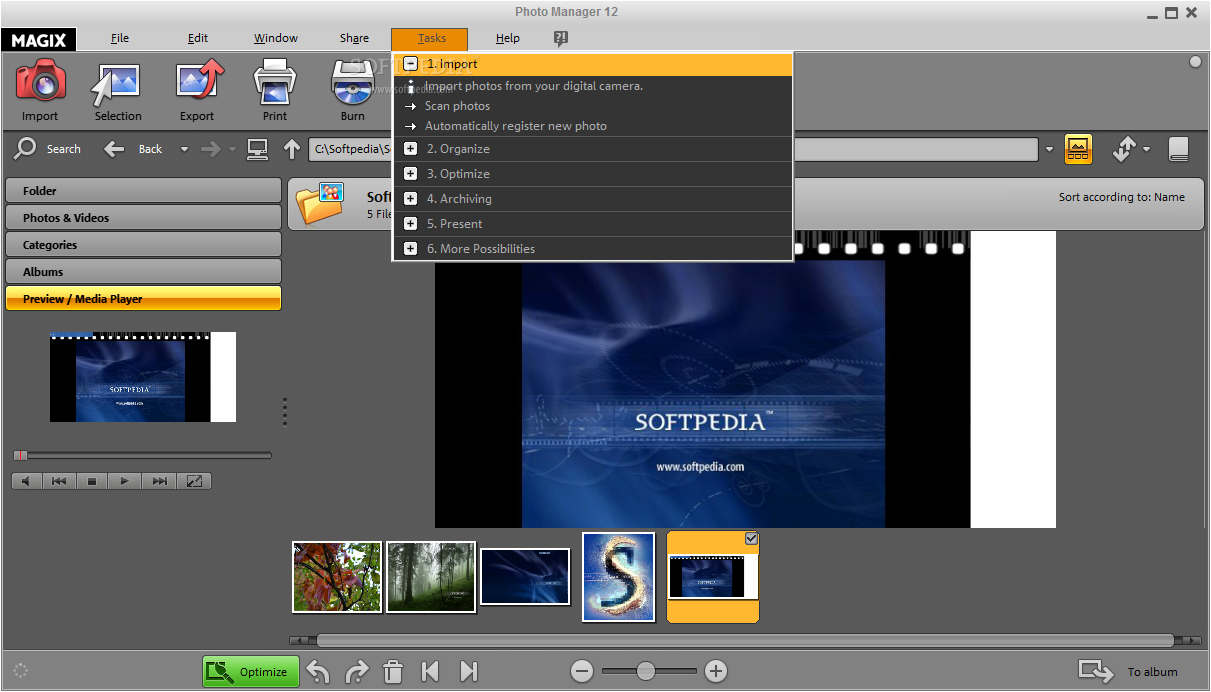Open the Categories panel

(x=143, y=244)
